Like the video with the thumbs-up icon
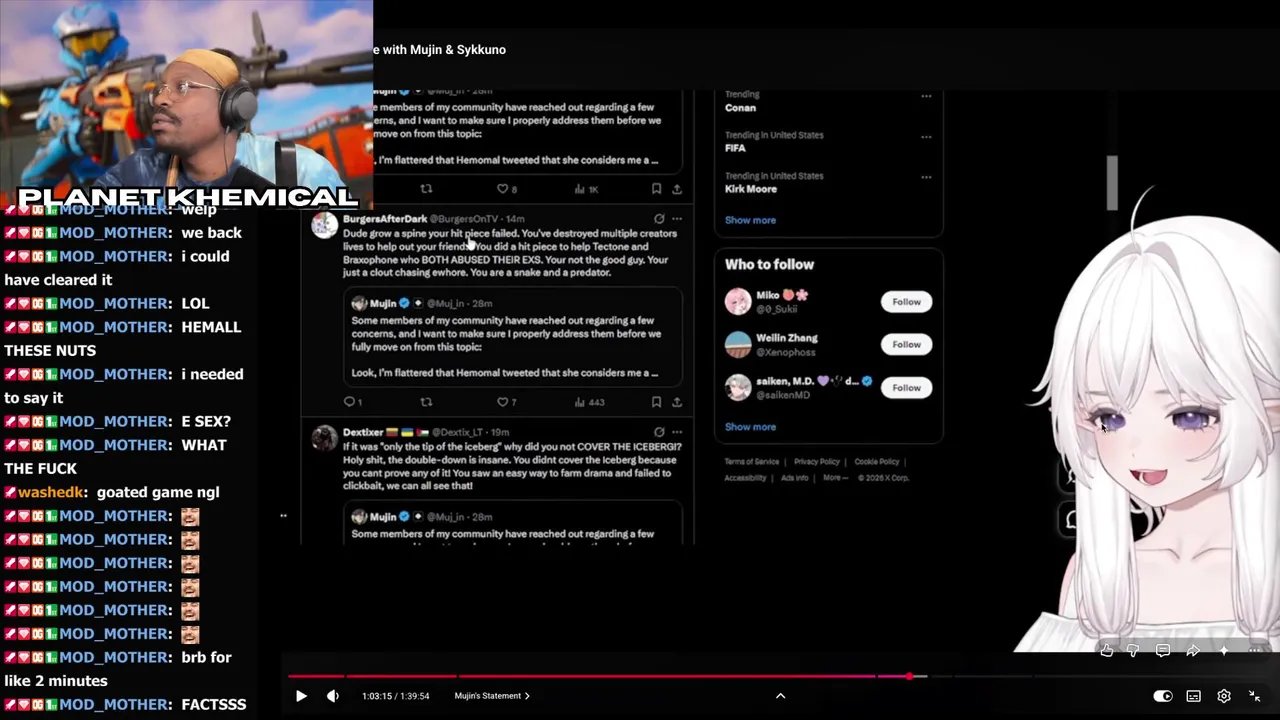This screenshot has height=720, width=1280. coord(1107,651)
